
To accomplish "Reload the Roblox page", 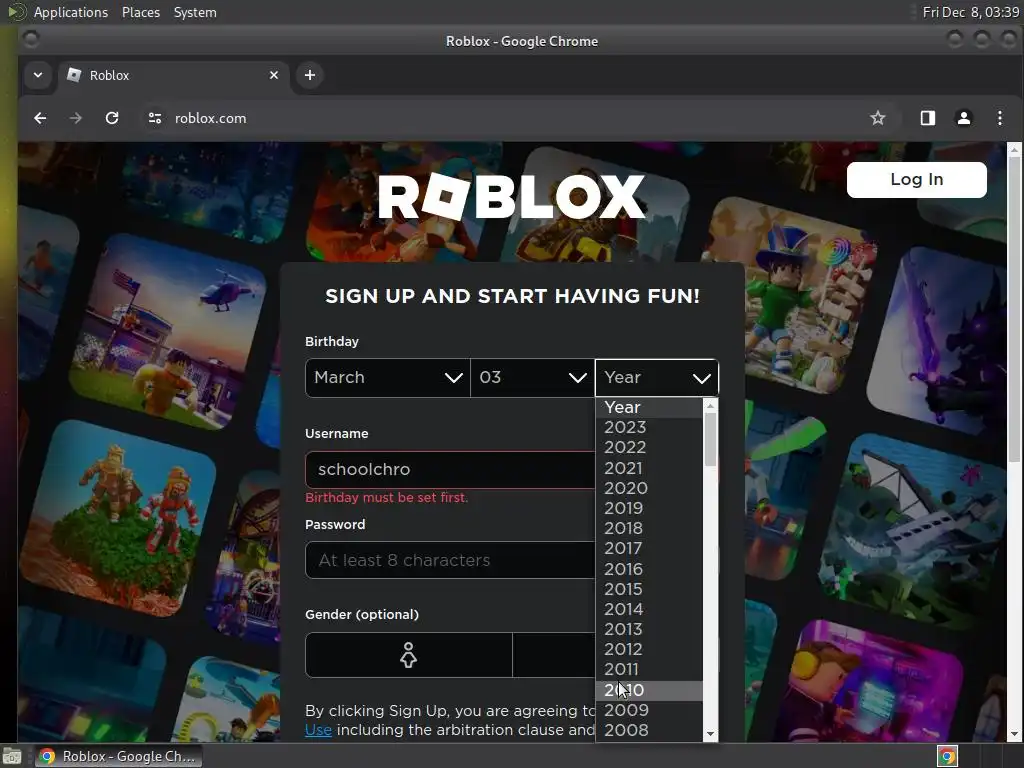I will pos(112,118).
